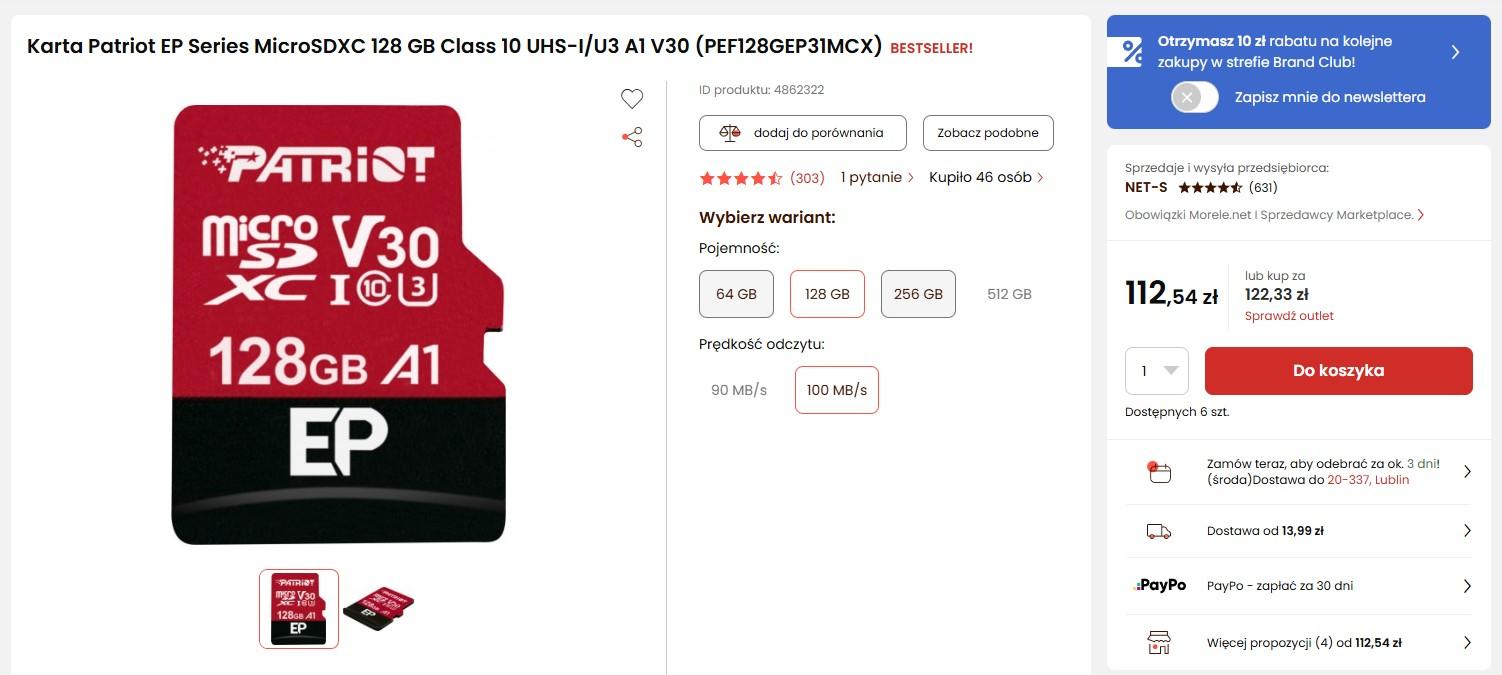Add product to wishlist with heart icon
The image size is (1502, 675).
tap(631, 98)
